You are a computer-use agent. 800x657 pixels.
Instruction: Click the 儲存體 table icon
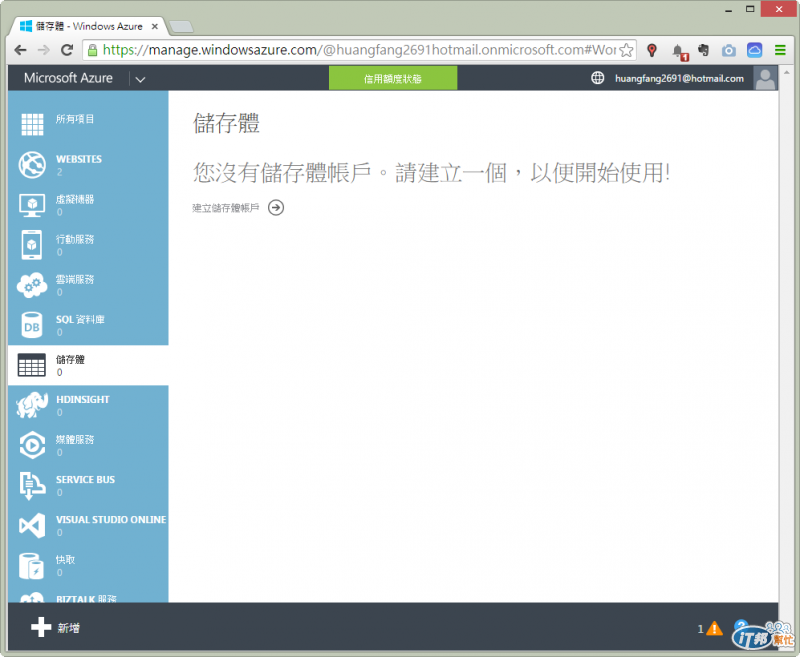click(32, 365)
